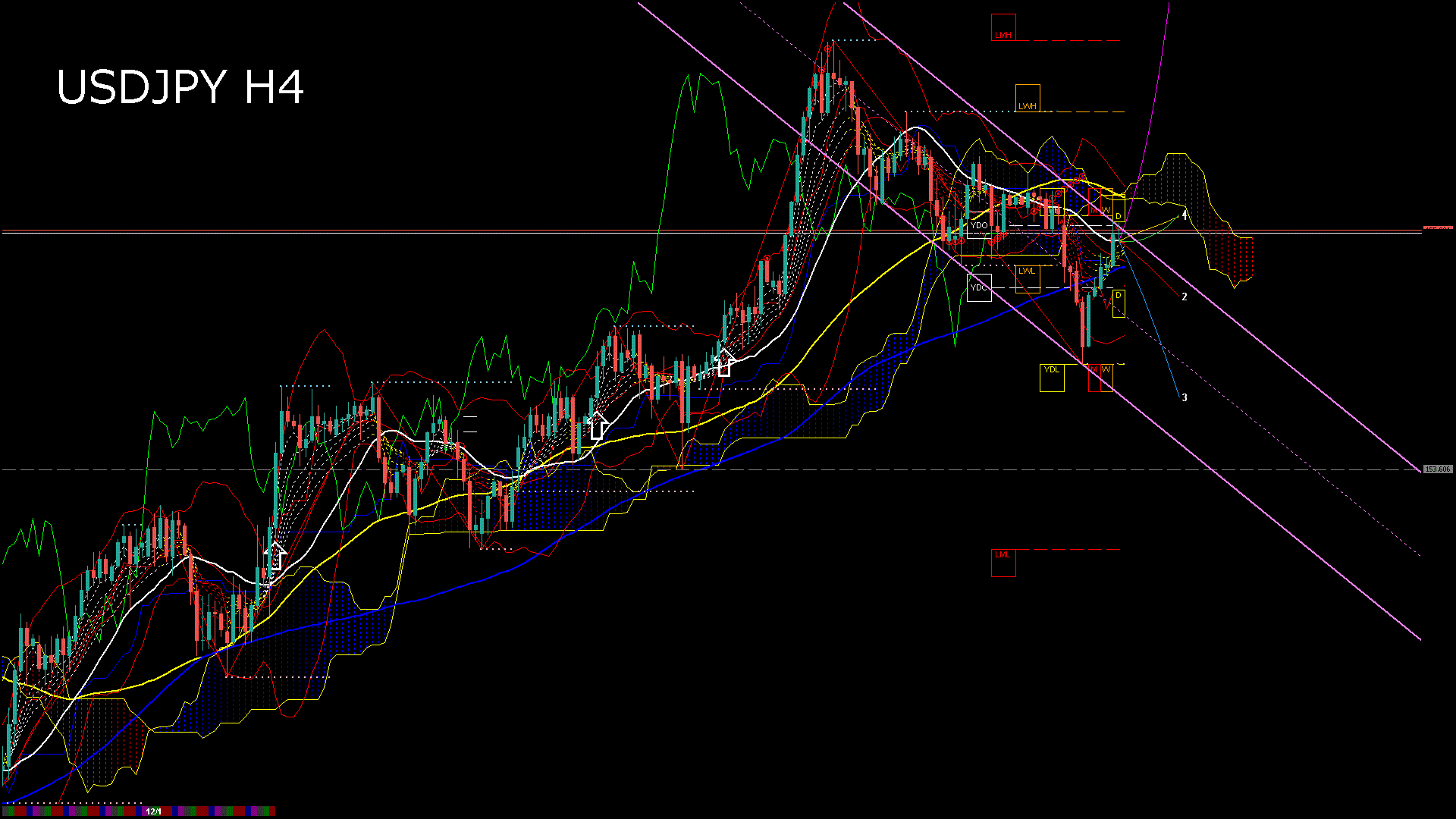
Task: Click the number 2 trendline label
Action: 1185,297
